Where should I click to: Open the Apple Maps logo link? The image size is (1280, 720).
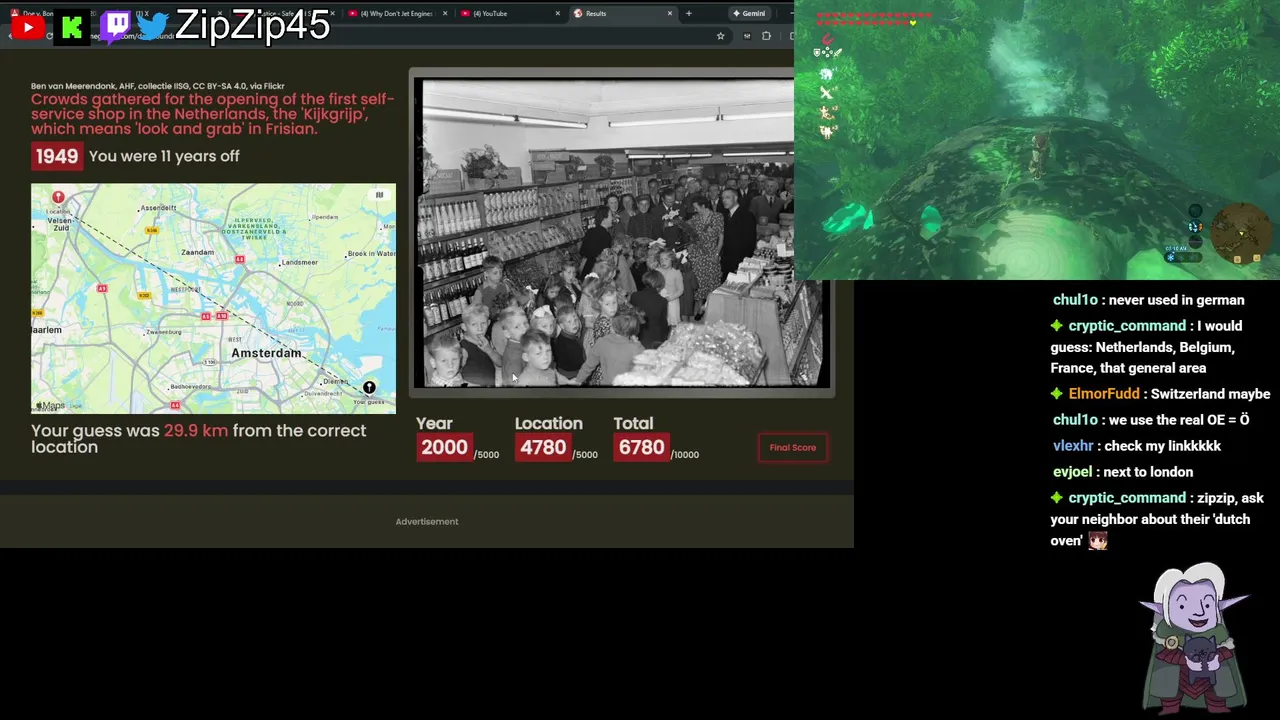50,405
